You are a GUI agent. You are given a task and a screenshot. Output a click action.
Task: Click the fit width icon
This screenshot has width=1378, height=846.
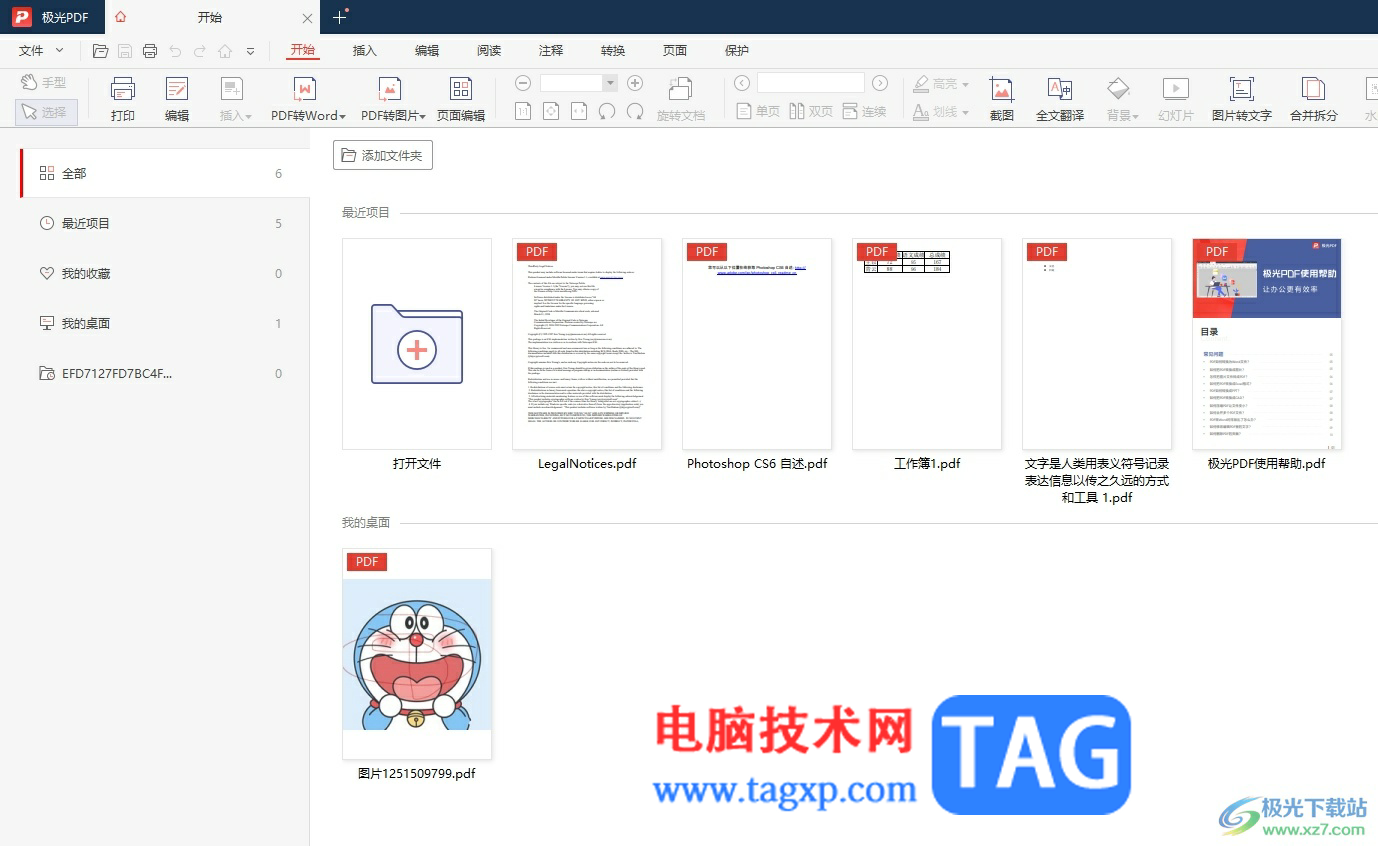579,111
